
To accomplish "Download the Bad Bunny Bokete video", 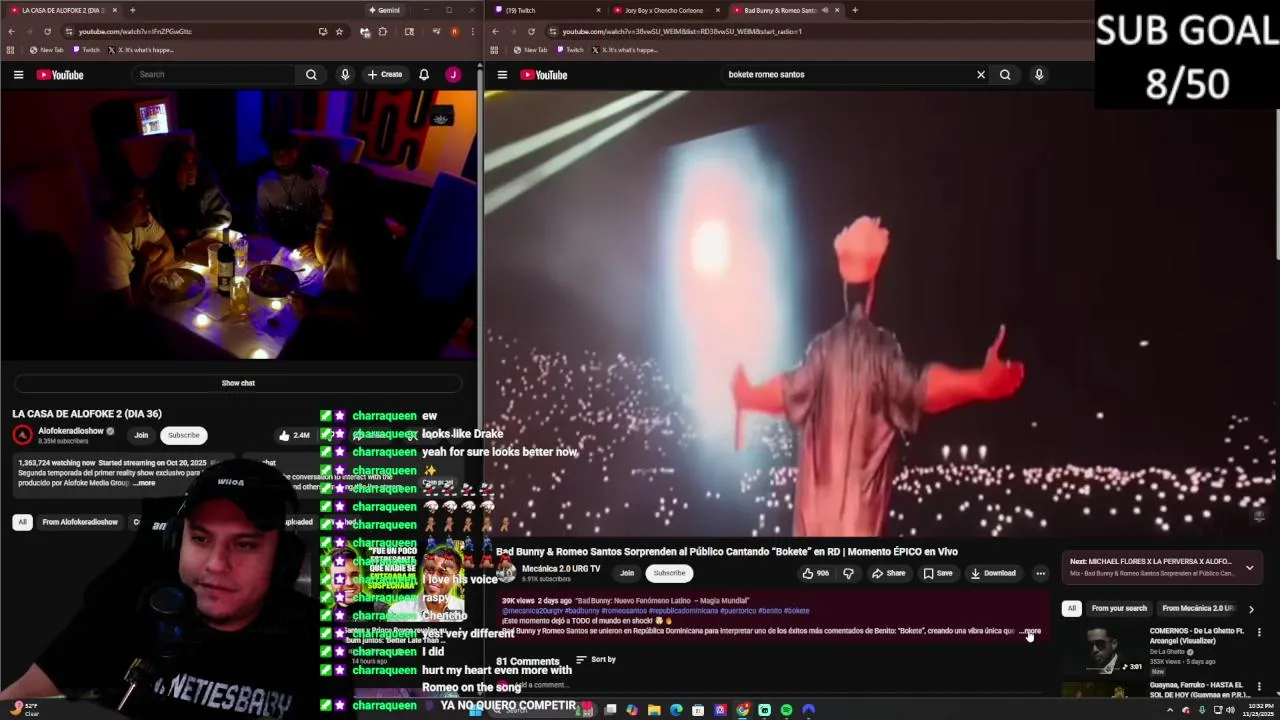I will click(993, 573).
